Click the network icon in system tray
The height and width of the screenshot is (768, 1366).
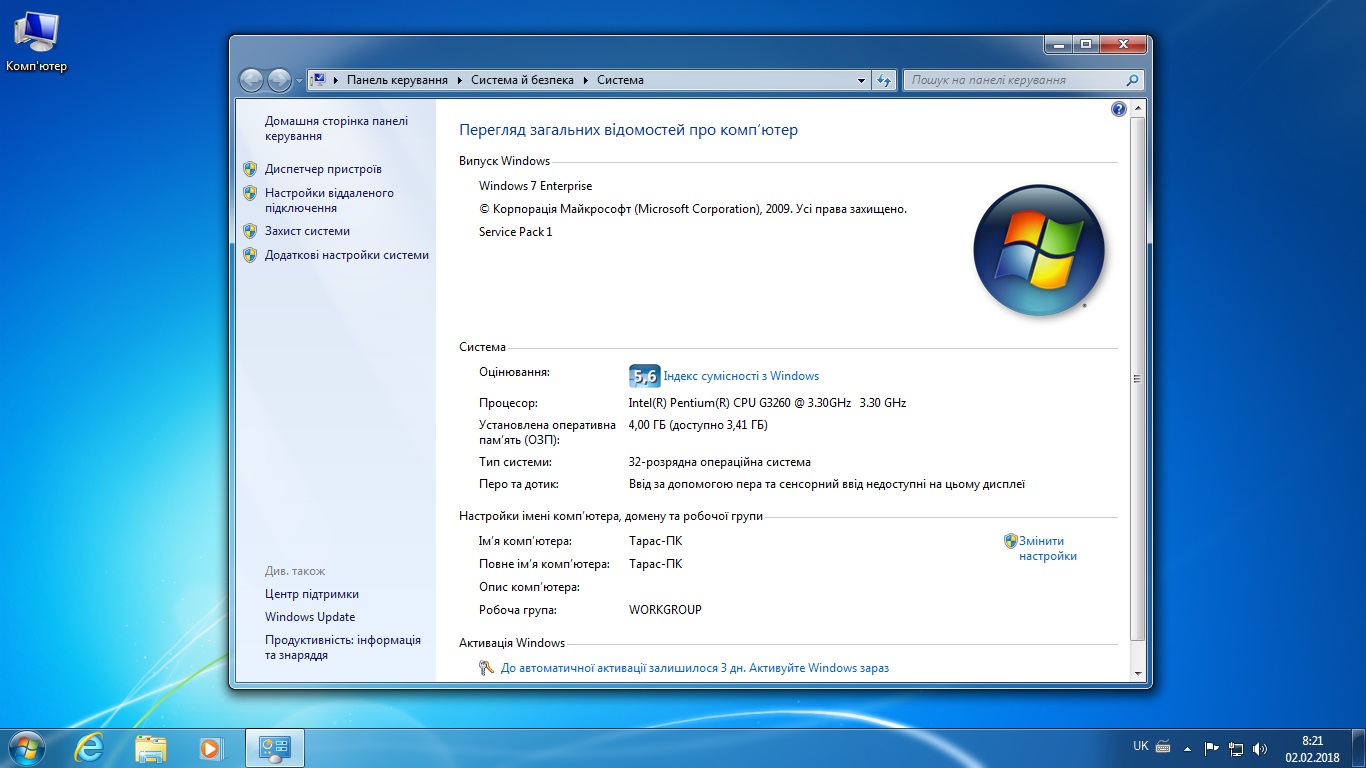pos(1236,747)
